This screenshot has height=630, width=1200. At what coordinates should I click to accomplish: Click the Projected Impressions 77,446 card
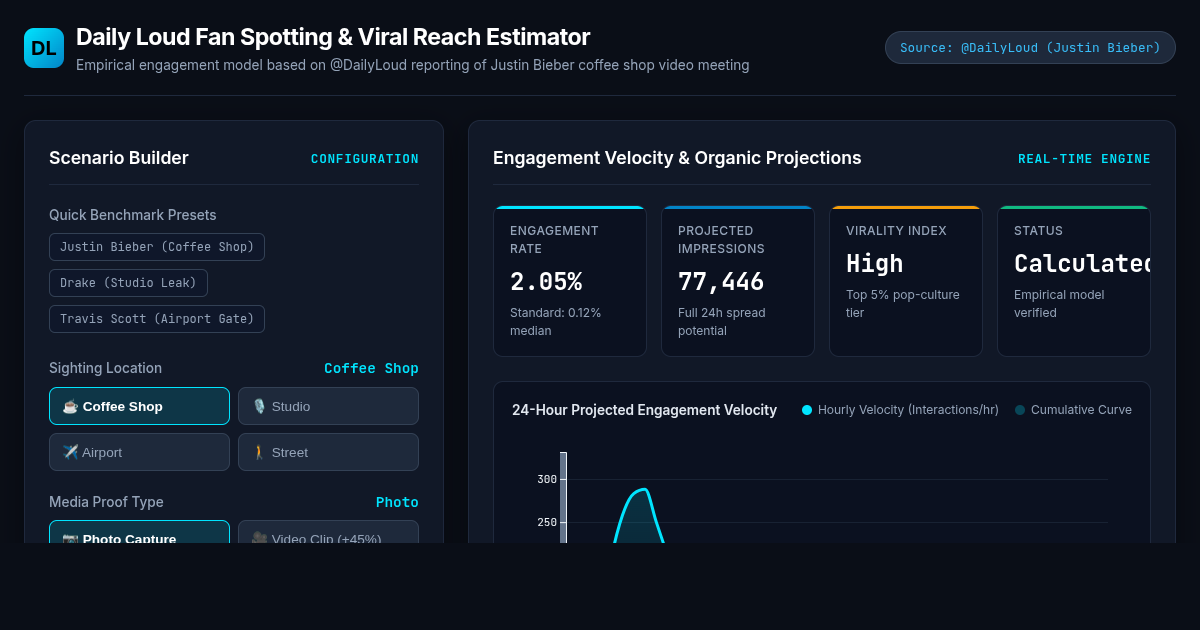tap(738, 281)
